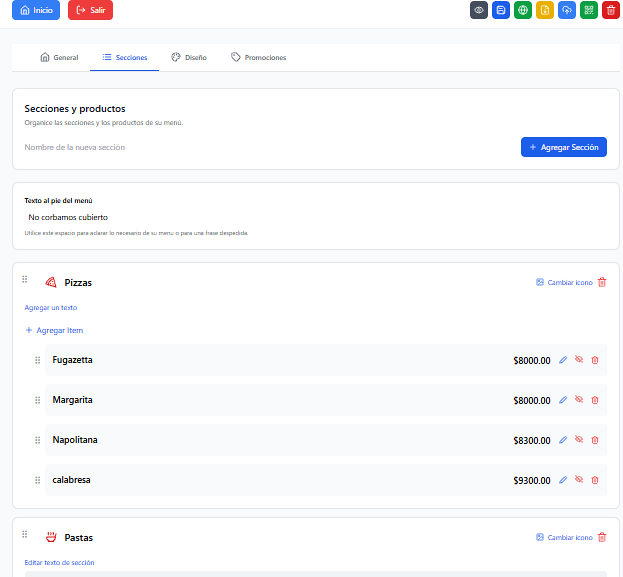Click the calabresa item name
This screenshot has height=577, width=623.
(x=72, y=480)
